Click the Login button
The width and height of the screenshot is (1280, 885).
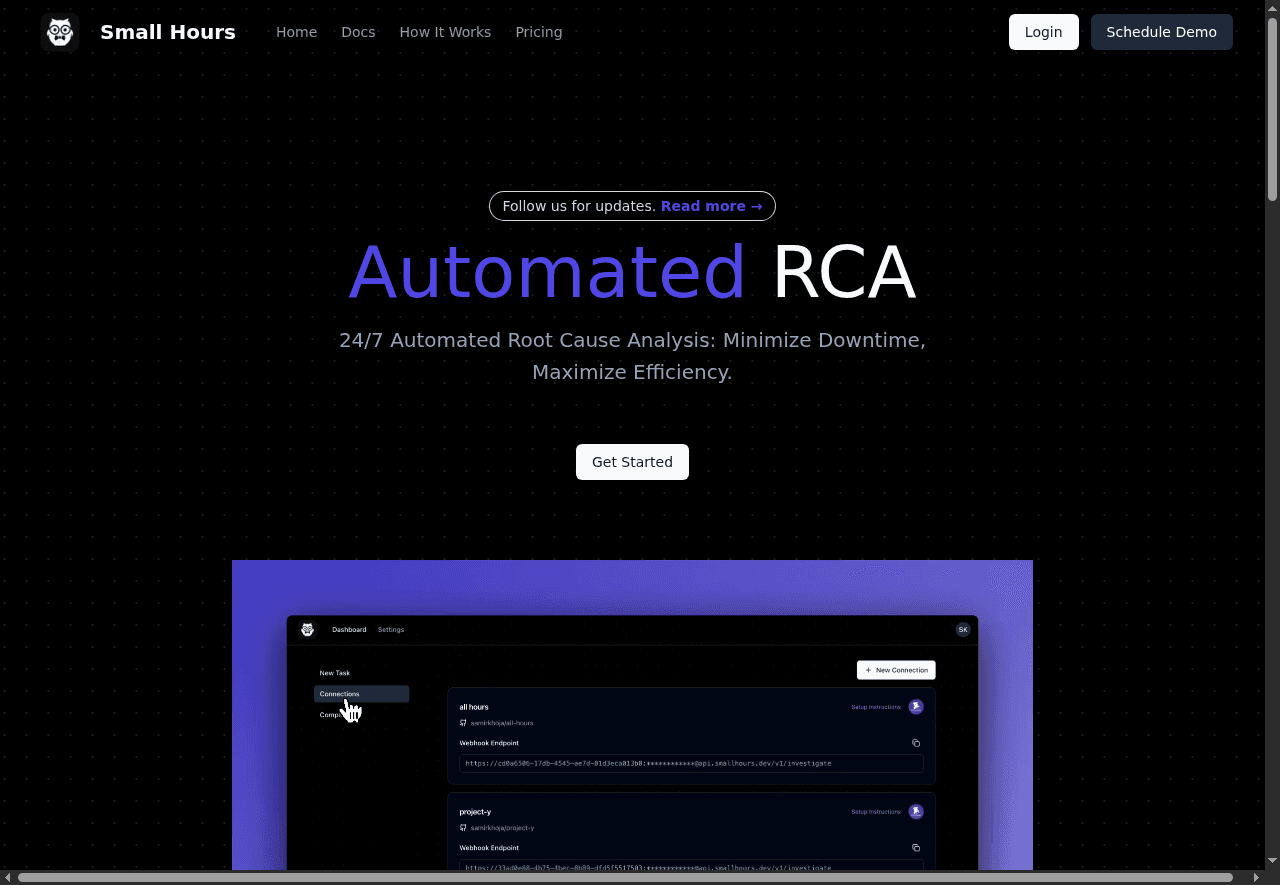1043,32
